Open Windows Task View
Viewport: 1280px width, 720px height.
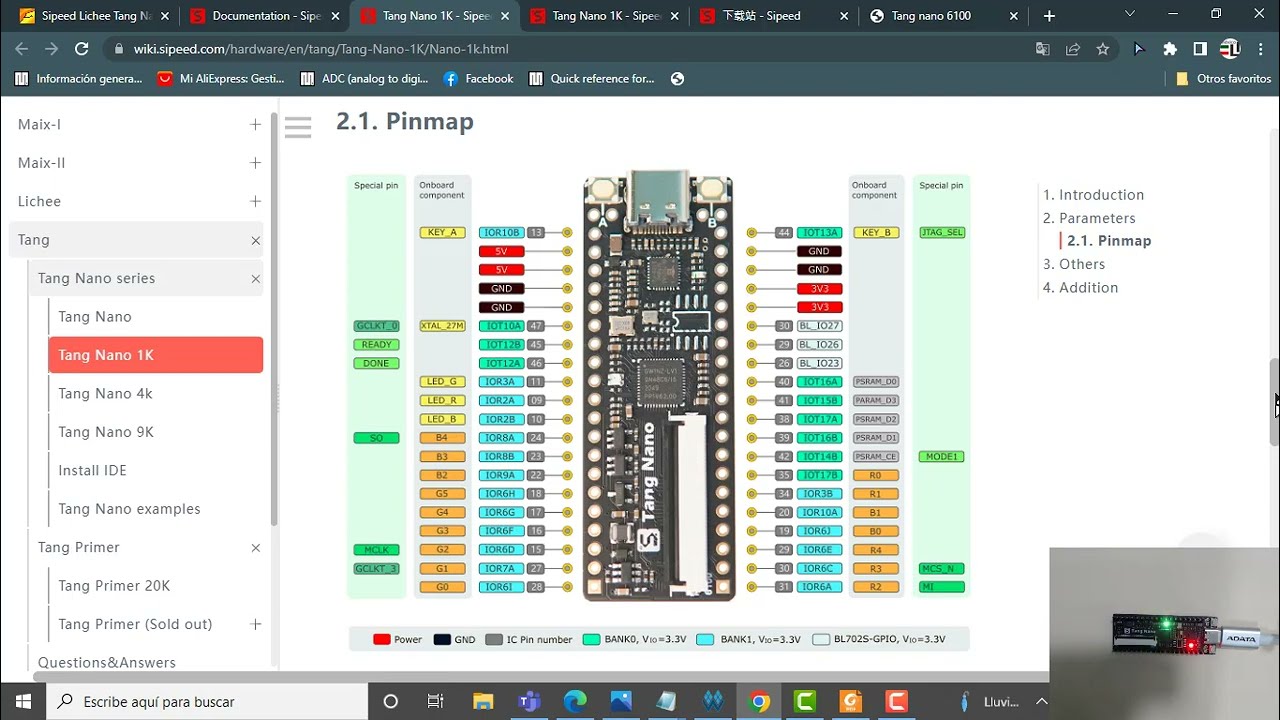435,701
